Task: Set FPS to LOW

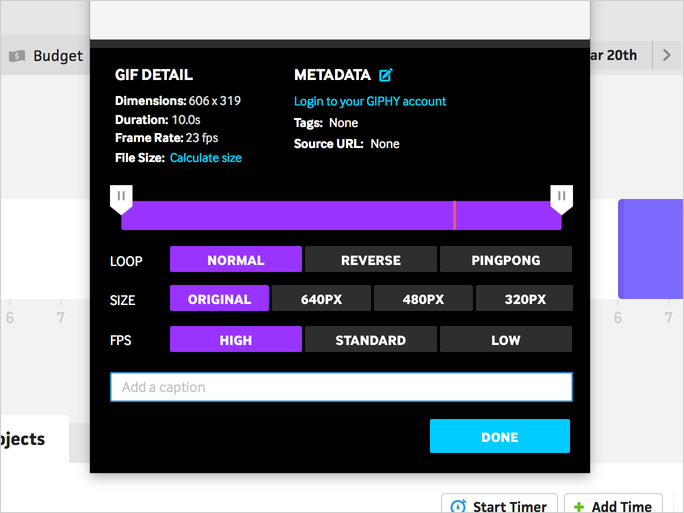Action: (506, 339)
